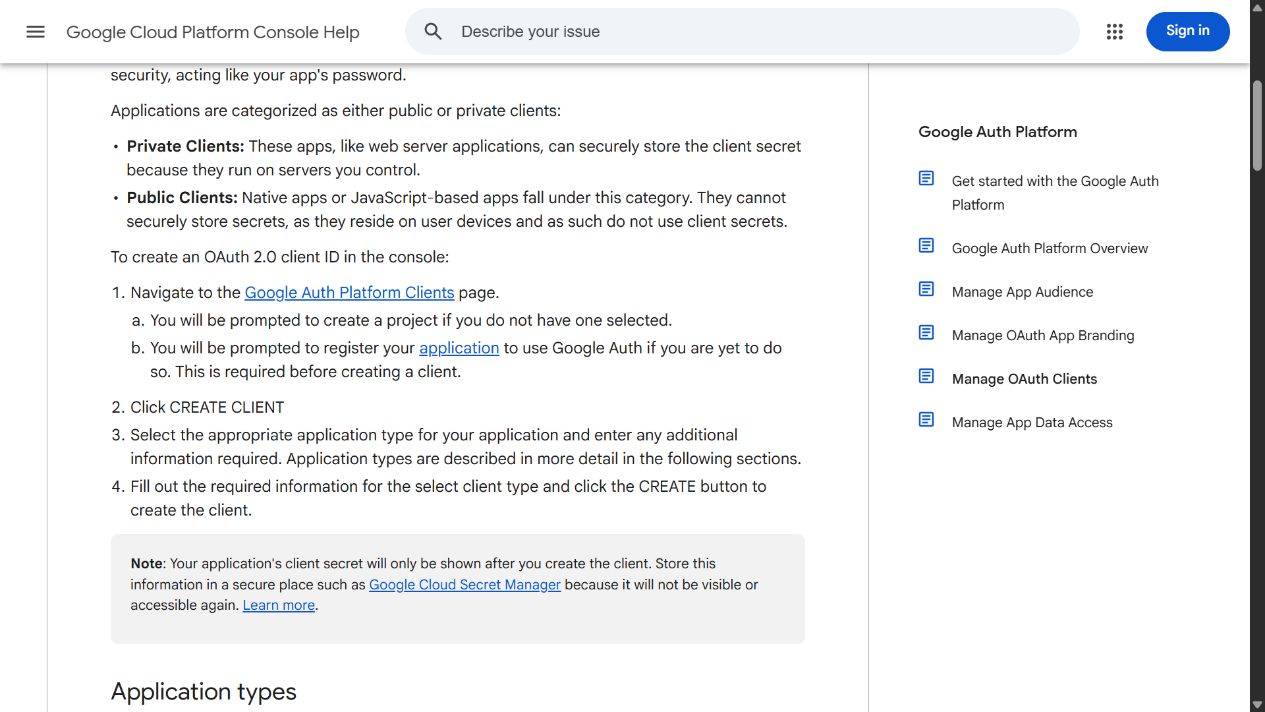Click the bold Private Clients: label
This screenshot has width=1265, height=712.
pos(185,146)
